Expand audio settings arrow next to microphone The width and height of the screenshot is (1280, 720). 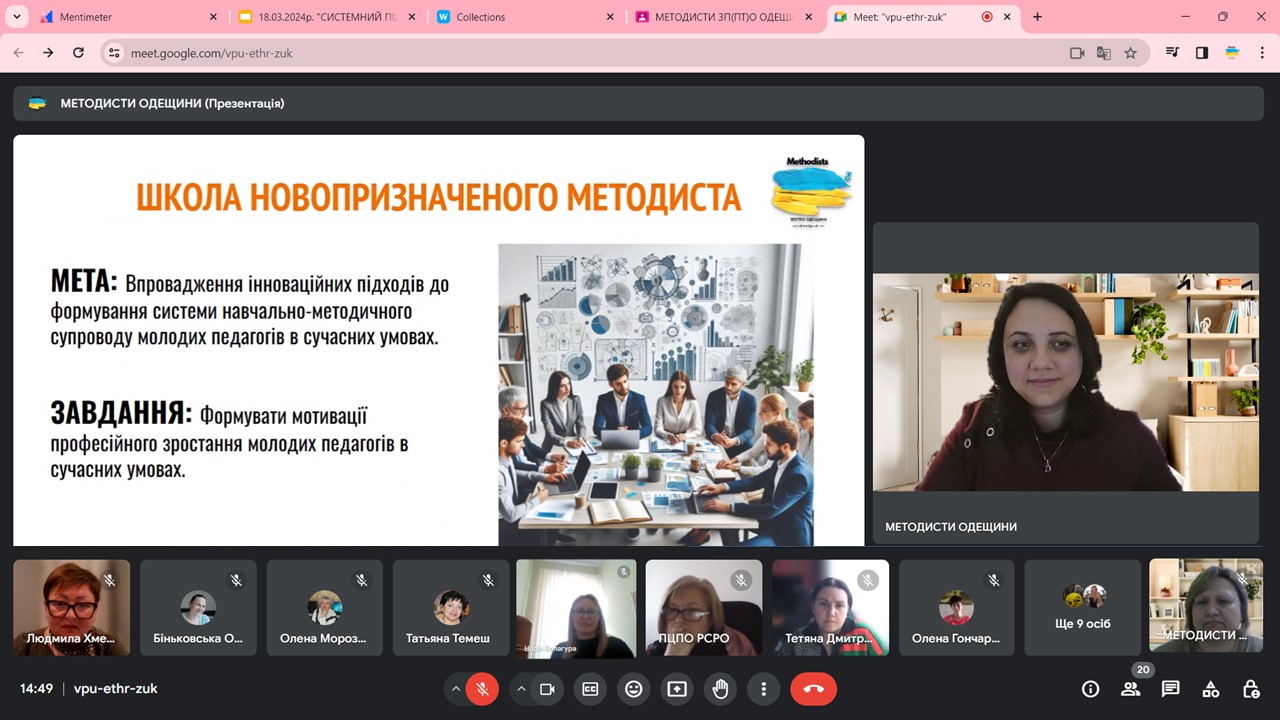[456, 689]
